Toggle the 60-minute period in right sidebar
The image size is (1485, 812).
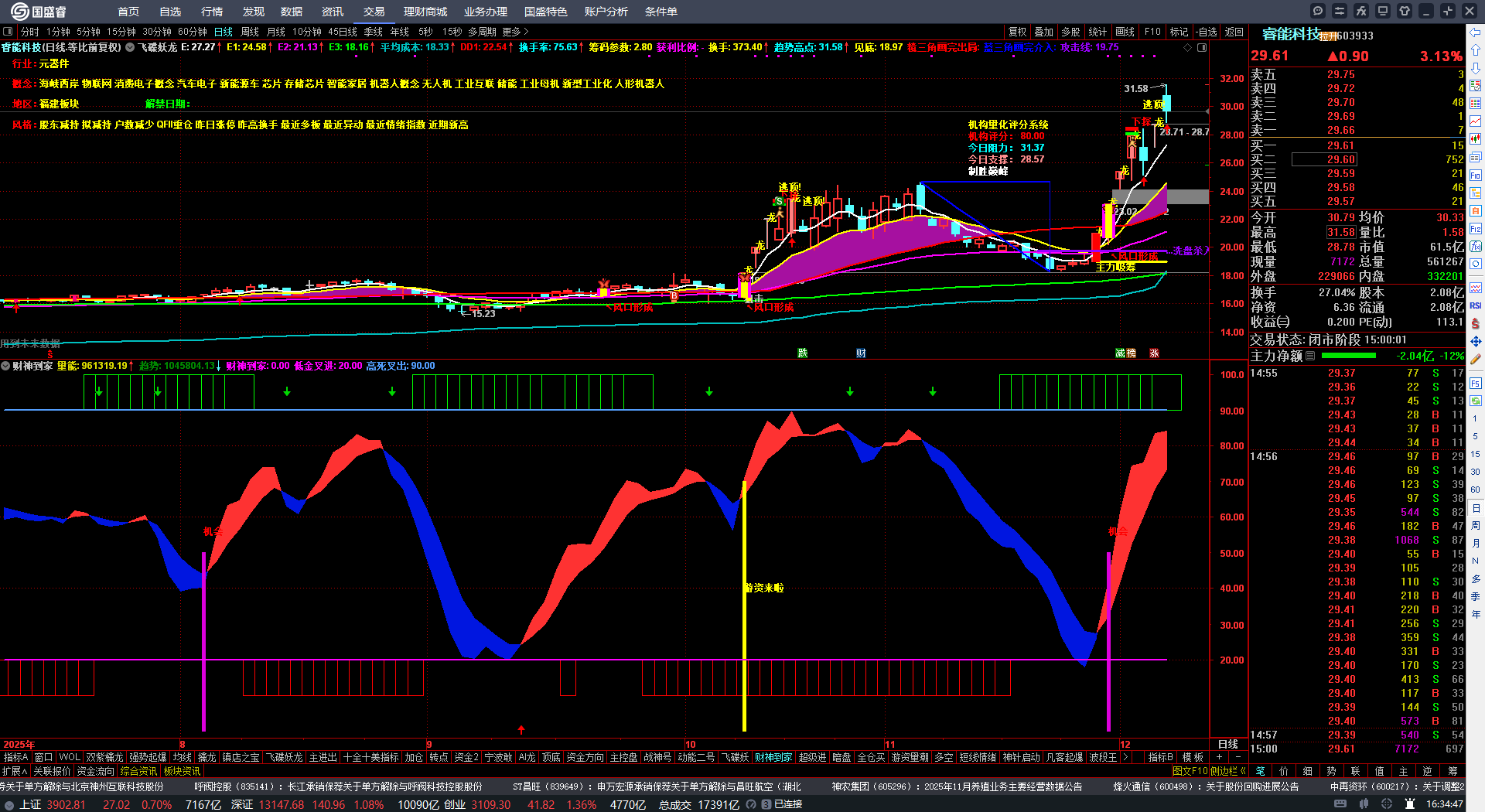click(1476, 490)
